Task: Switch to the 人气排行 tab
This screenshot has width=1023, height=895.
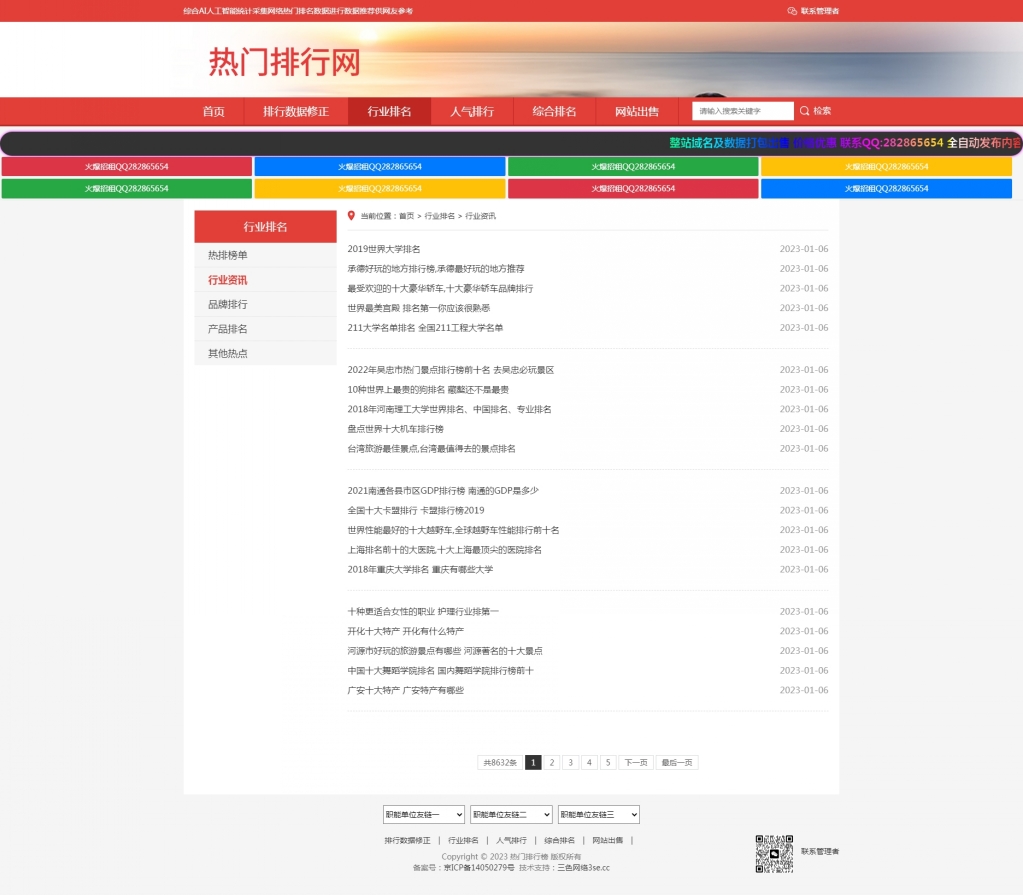Action: (471, 111)
